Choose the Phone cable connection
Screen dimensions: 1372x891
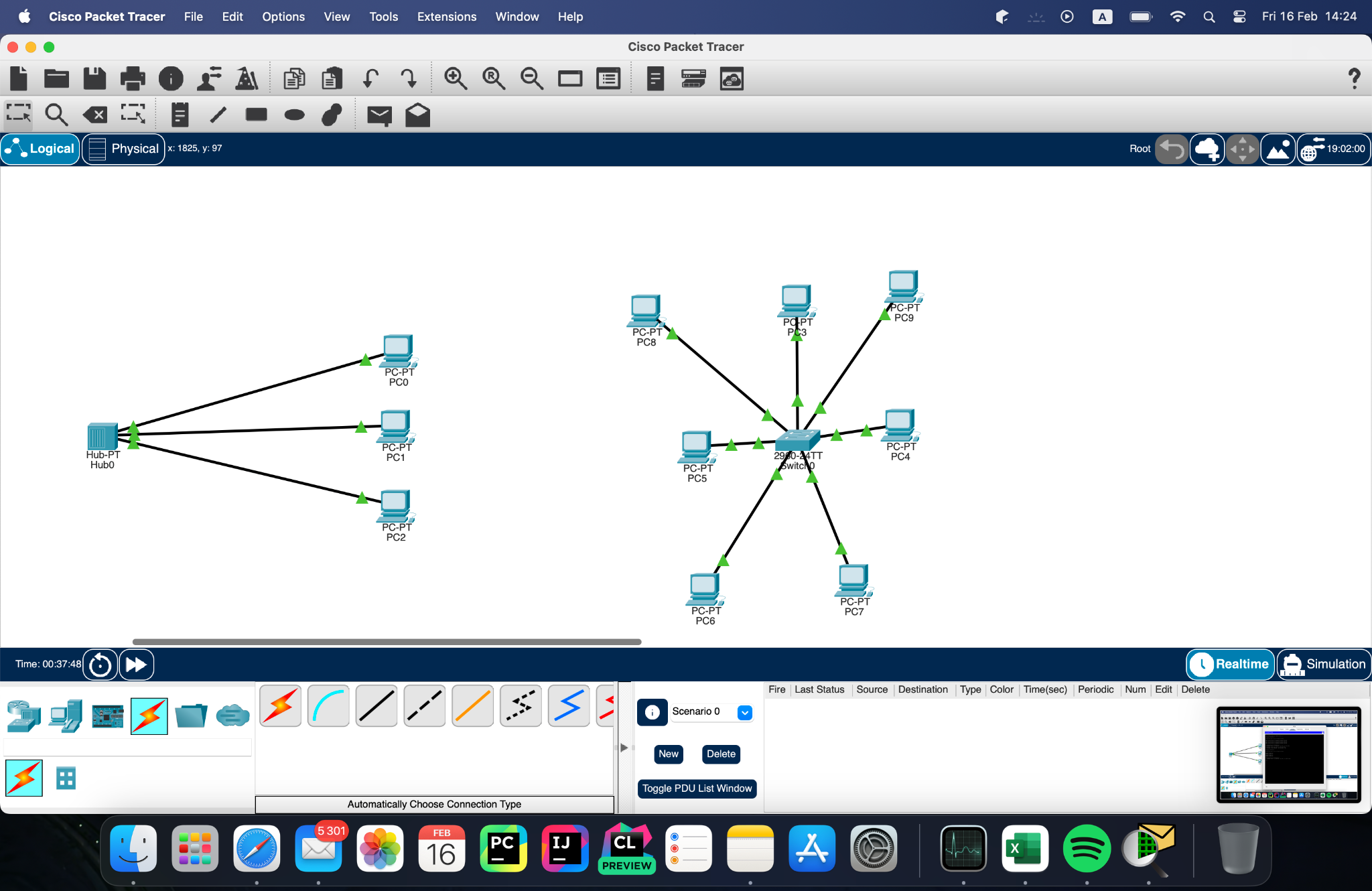(521, 706)
